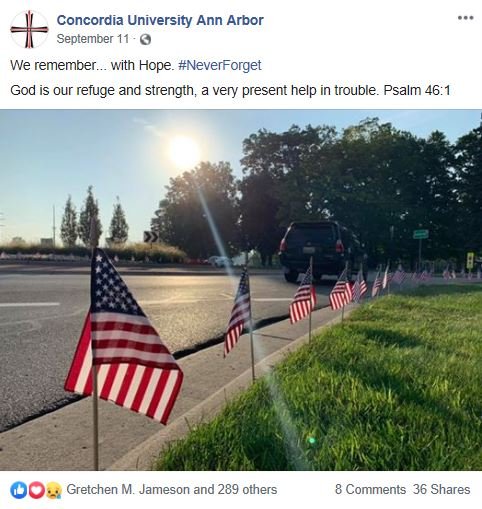Open Concordia University Ann Arbor page name

[x=160, y=20]
